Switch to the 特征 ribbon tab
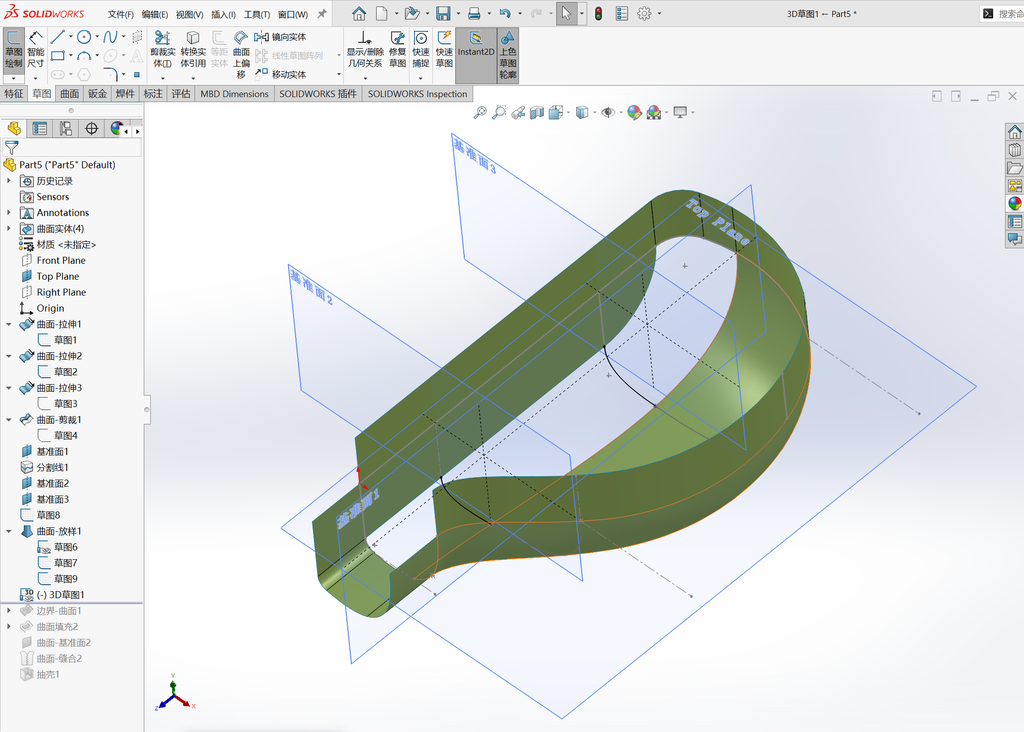This screenshot has width=1024, height=732. tap(14, 94)
